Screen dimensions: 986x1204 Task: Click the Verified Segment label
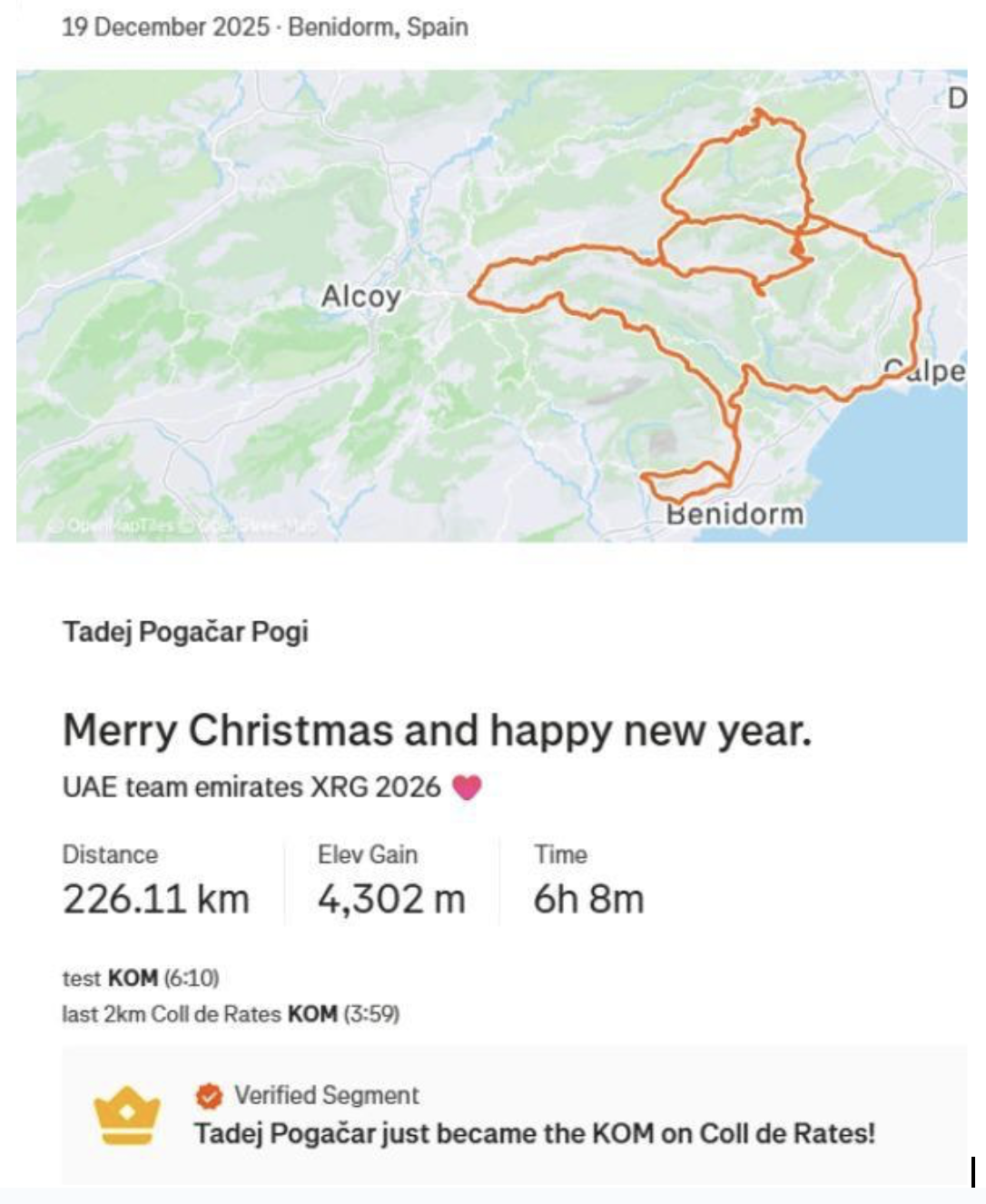tap(327, 1095)
